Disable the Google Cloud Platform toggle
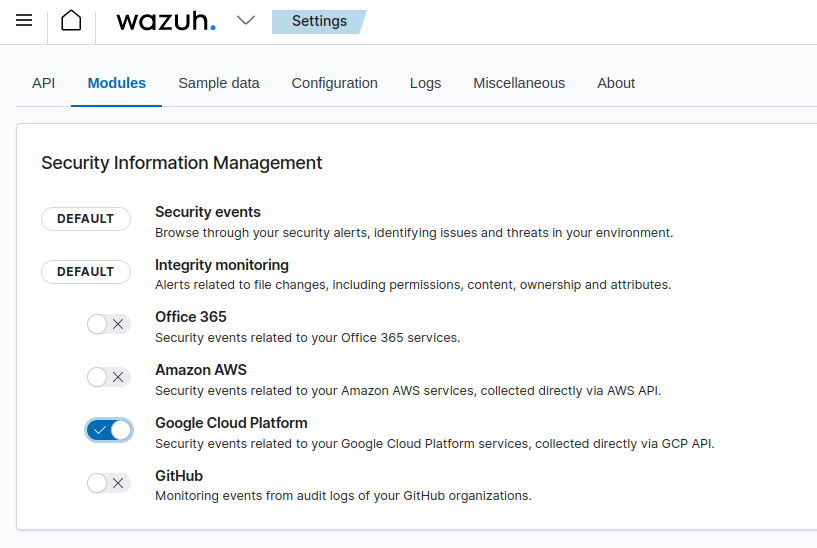This screenshot has height=548, width=817. 109,430
